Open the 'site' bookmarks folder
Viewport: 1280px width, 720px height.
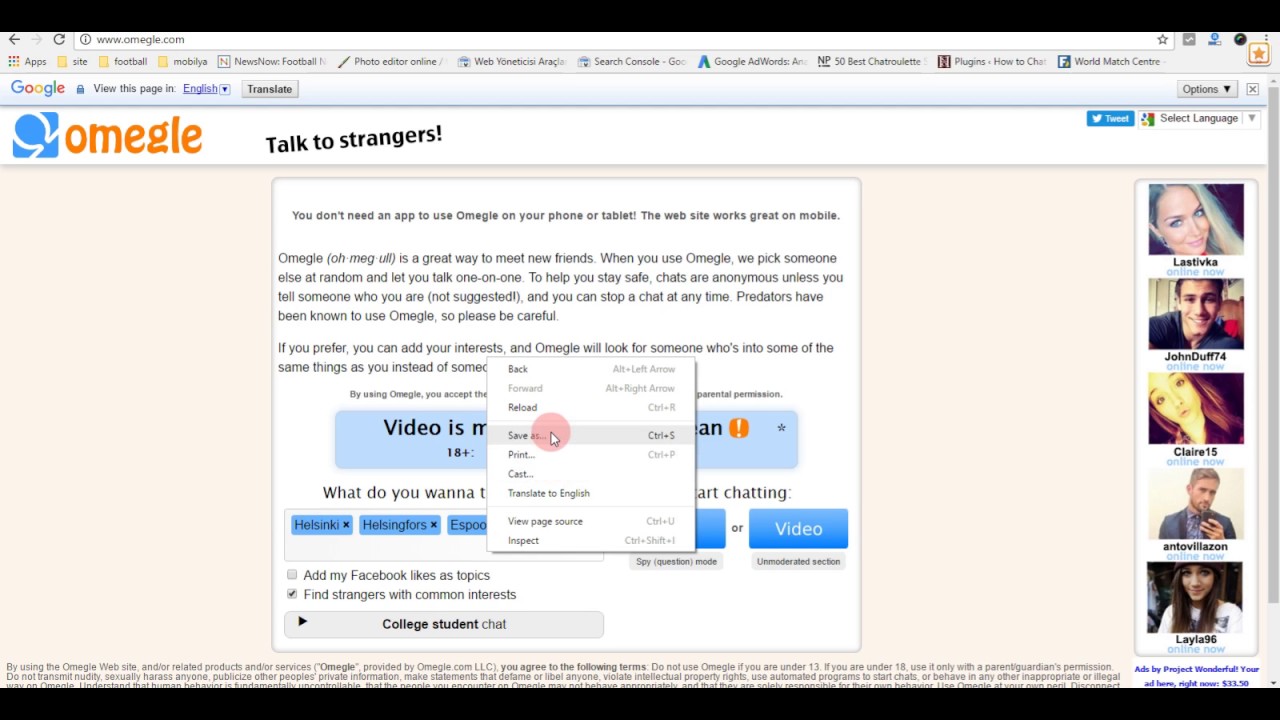click(x=72, y=61)
